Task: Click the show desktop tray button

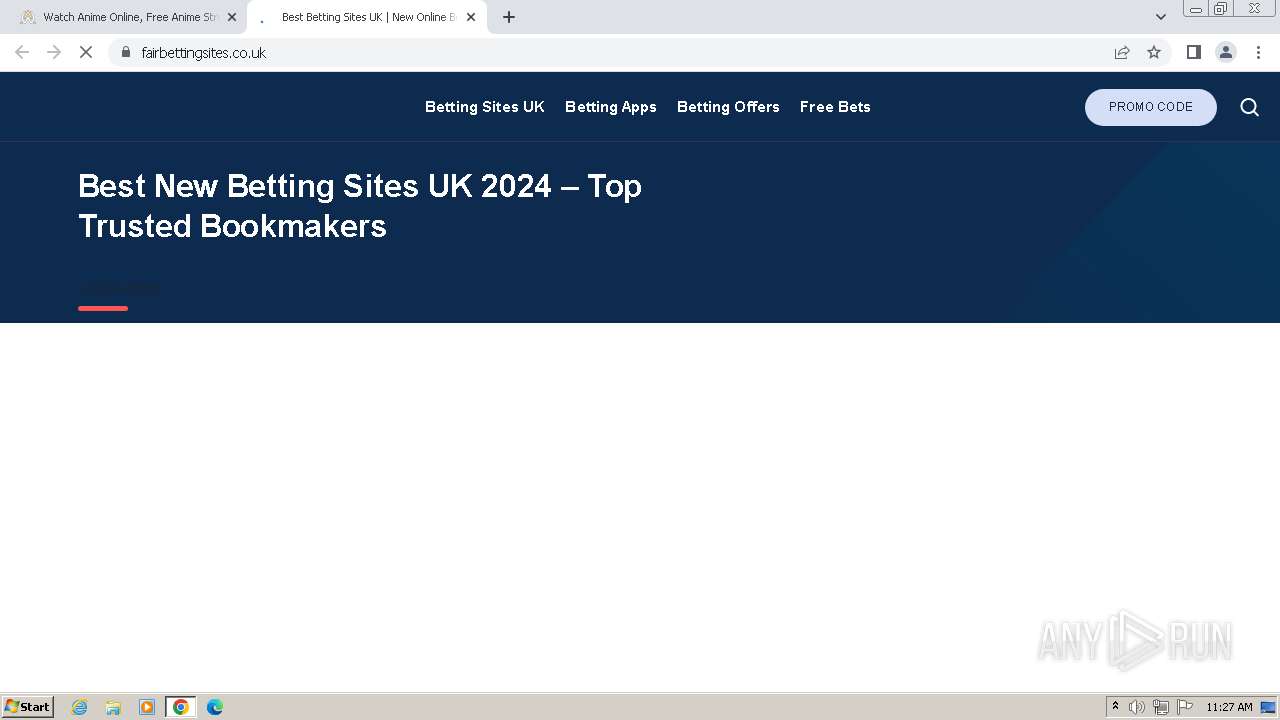Action: point(1269,707)
